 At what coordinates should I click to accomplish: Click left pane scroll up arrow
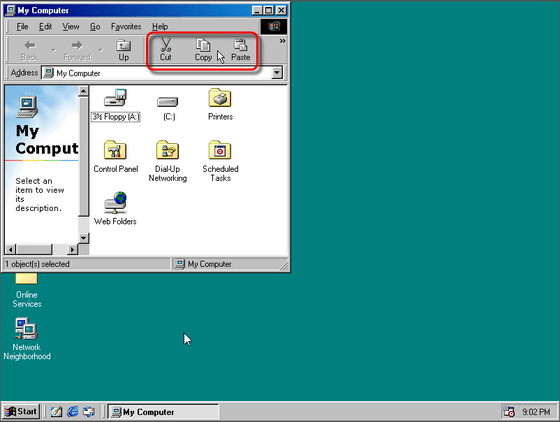(83, 91)
